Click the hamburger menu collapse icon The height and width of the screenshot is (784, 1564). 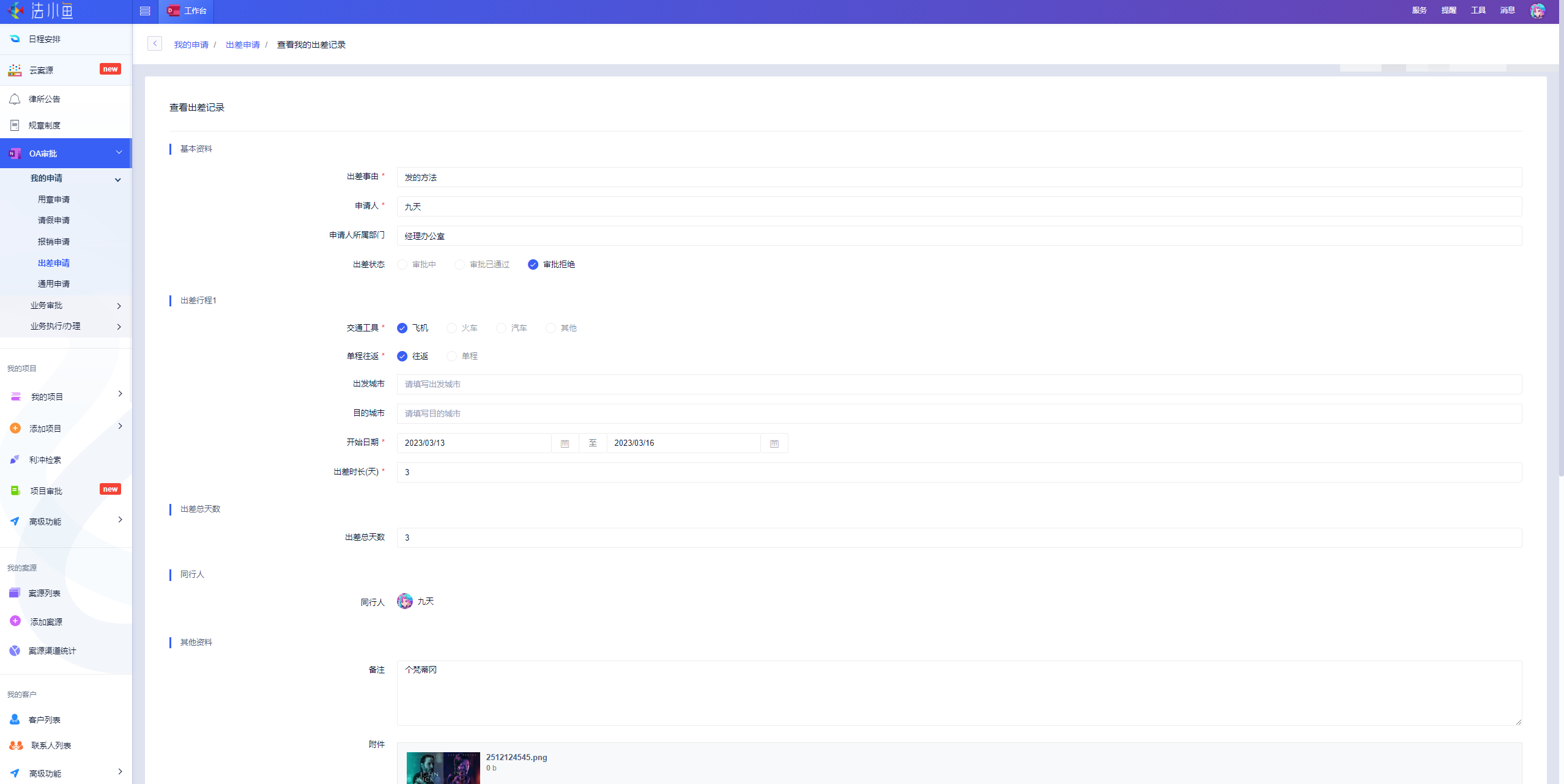pyautogui.click(x=145, y=11)
